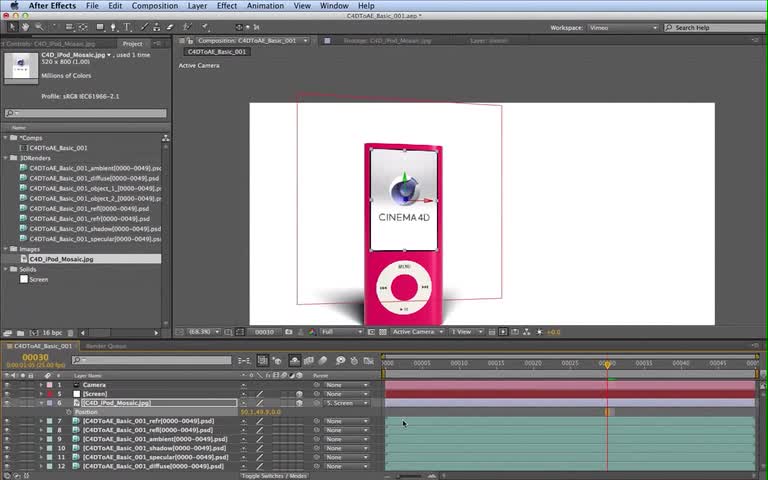
Task: Toggle 3D layer switch on [Screen] layer
Action: [299, 394]
